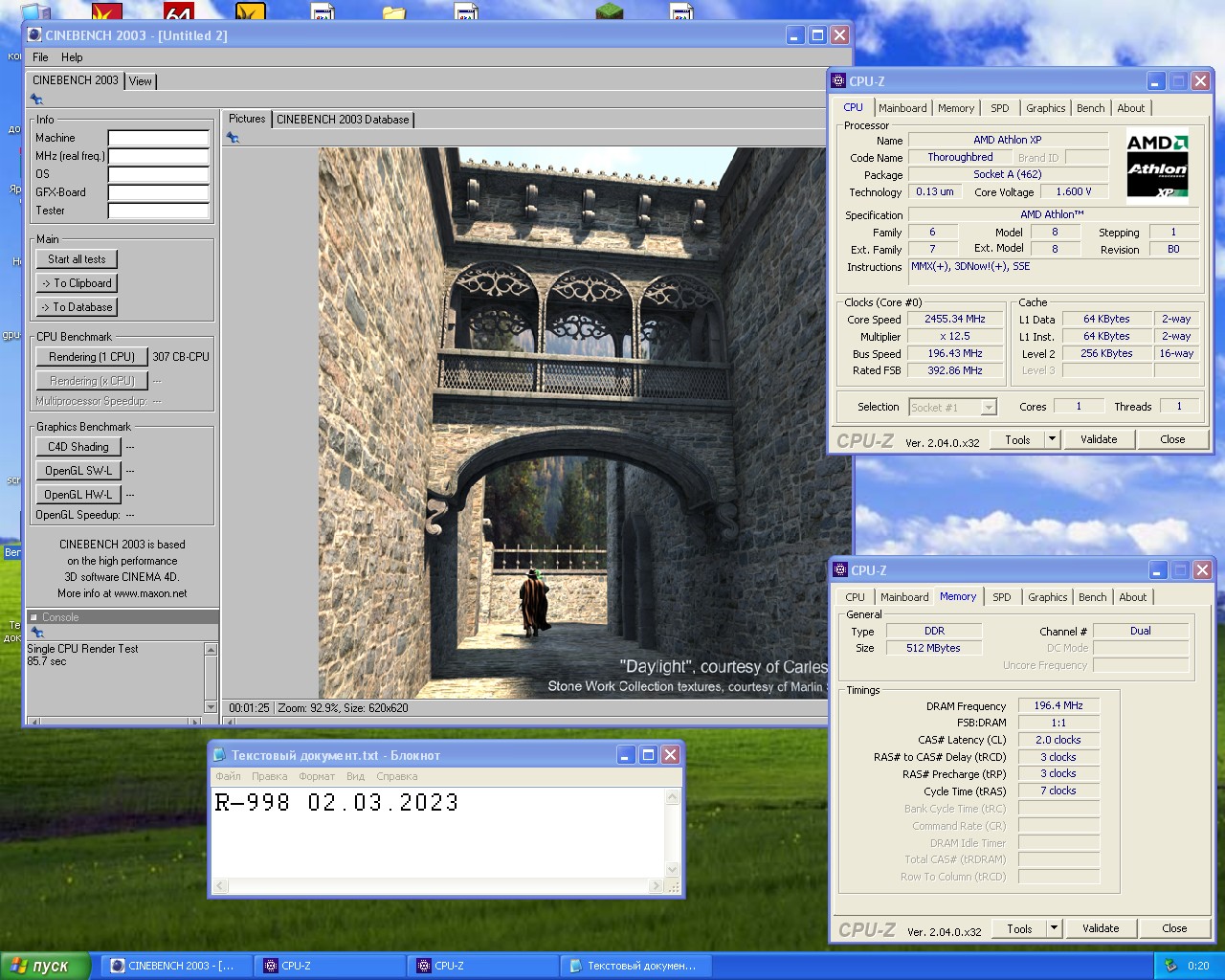Open Tools dropdown arrow in bottom CPU-Z window
The height and width of the screenshot is (980, 1225).
[1054, 928]
